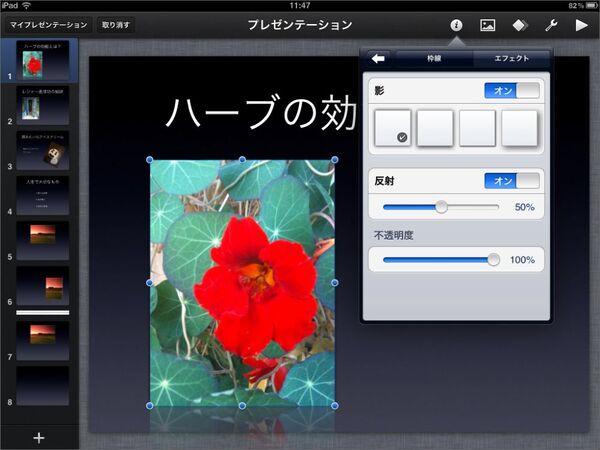Tap the 11:47 clock in status bar
Screen dimensions: 600x450
point(300,5)
